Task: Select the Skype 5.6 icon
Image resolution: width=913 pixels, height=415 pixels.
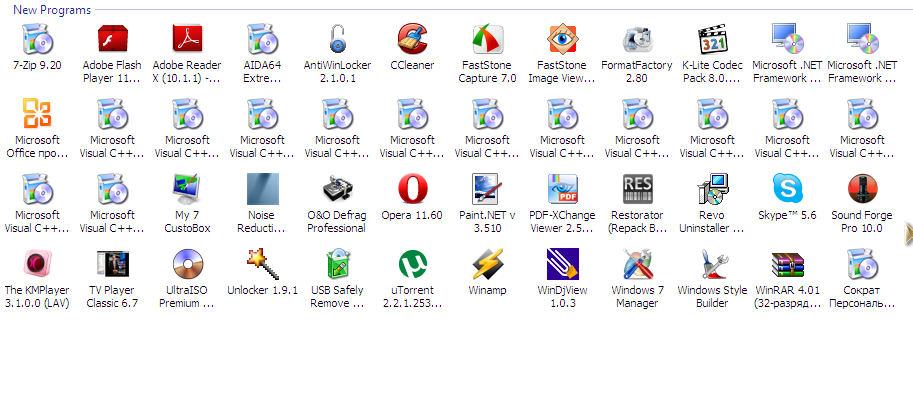Action: 788,189
